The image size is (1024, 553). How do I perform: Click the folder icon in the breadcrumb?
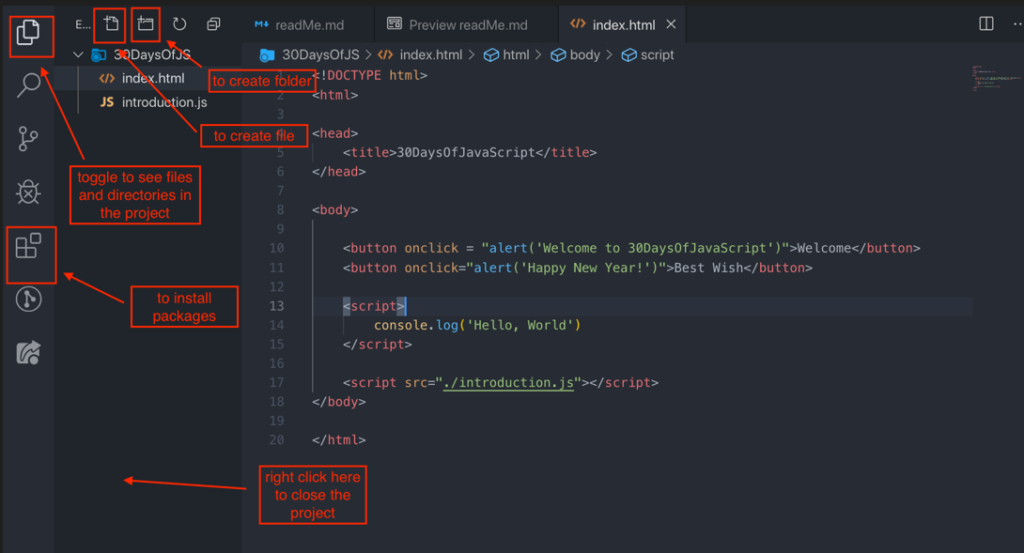pos(266,55)
